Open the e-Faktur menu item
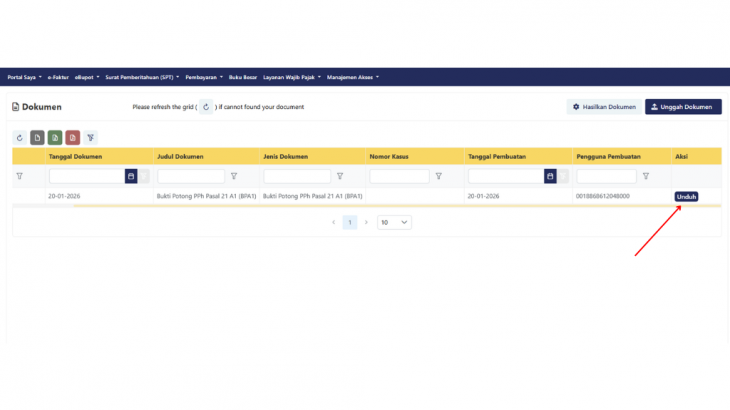Viewport: 730px width, 410px height. pos(58,77)
